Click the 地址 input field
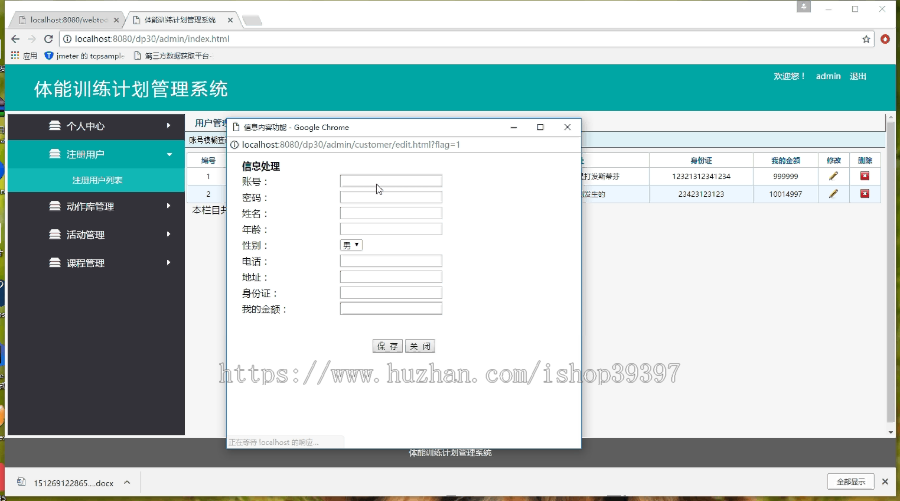Image resolution: width=900 pixels, height=501 pixels. pyautogui.click(x=391, y=277)
